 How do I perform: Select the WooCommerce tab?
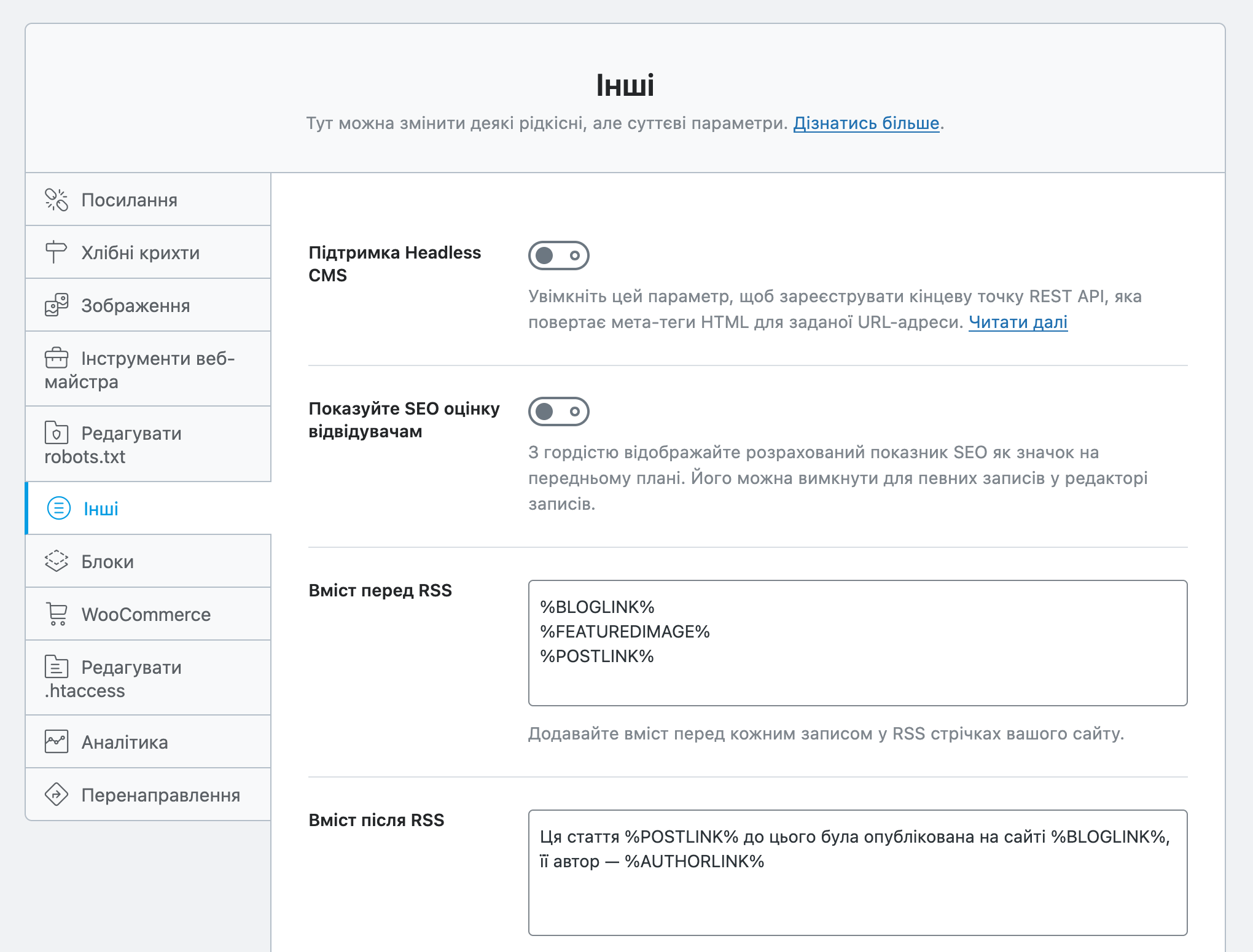coord(148,614)
